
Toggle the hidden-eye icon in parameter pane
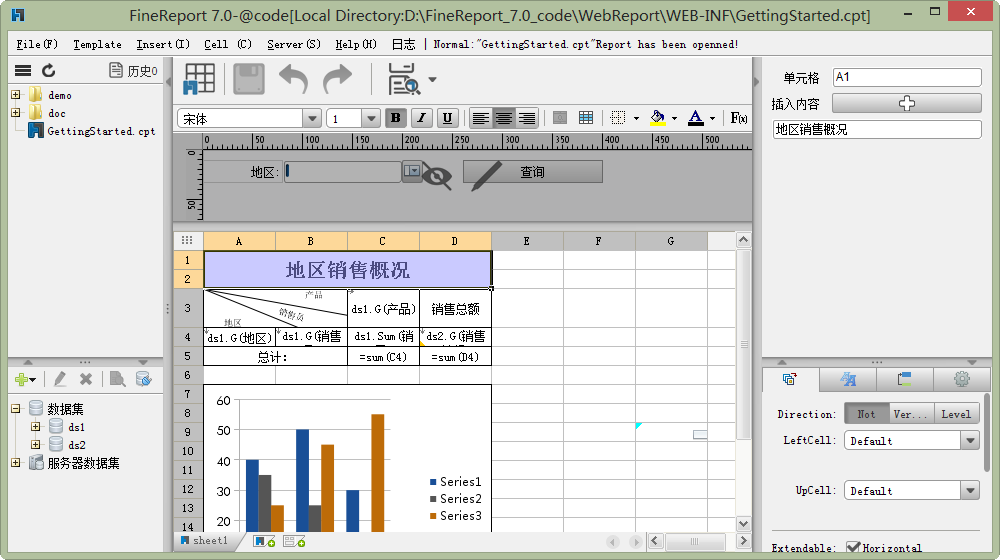pyautogui.click(x=437, y=177)
